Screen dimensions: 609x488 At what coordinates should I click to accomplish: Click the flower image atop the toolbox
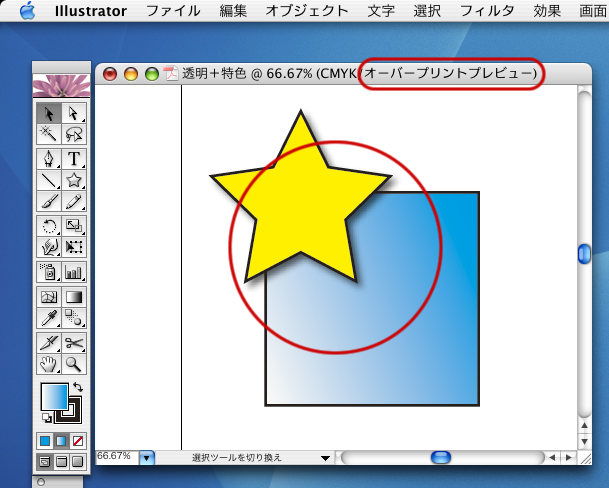pos(61,85)
